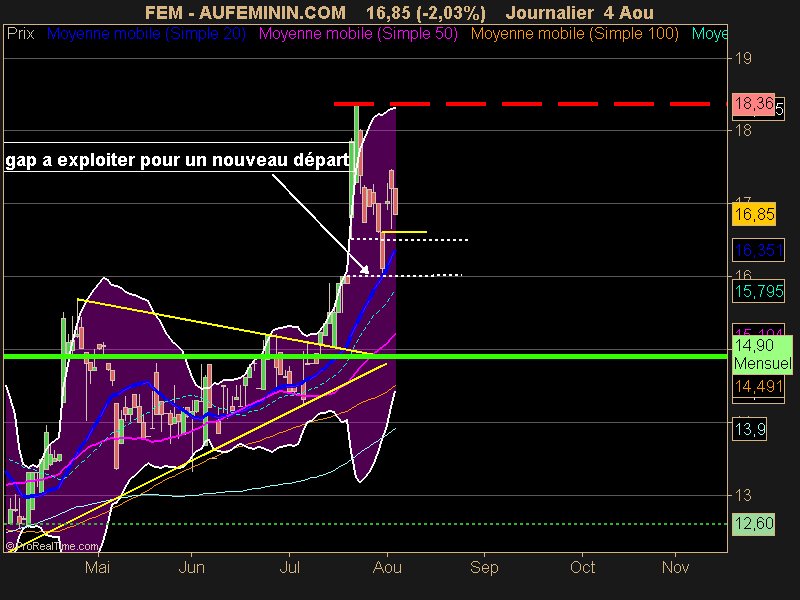The image size is (800, 600).
Task: Select the green dotted 12,60 support line
Action: [x=365, y=524]
